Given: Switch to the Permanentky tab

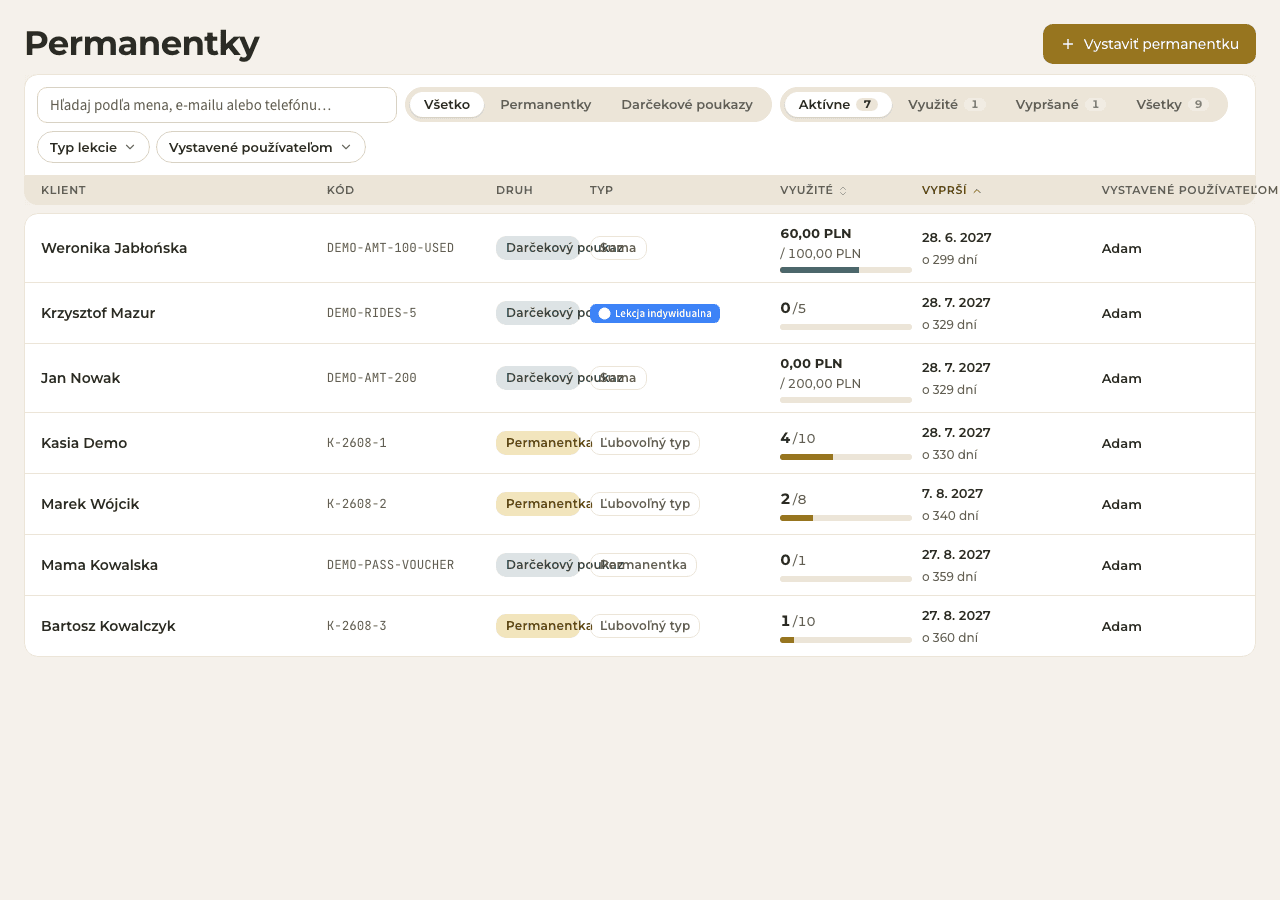Looking at the screenshot, I should pyautogui.click(x=546, y=104).
